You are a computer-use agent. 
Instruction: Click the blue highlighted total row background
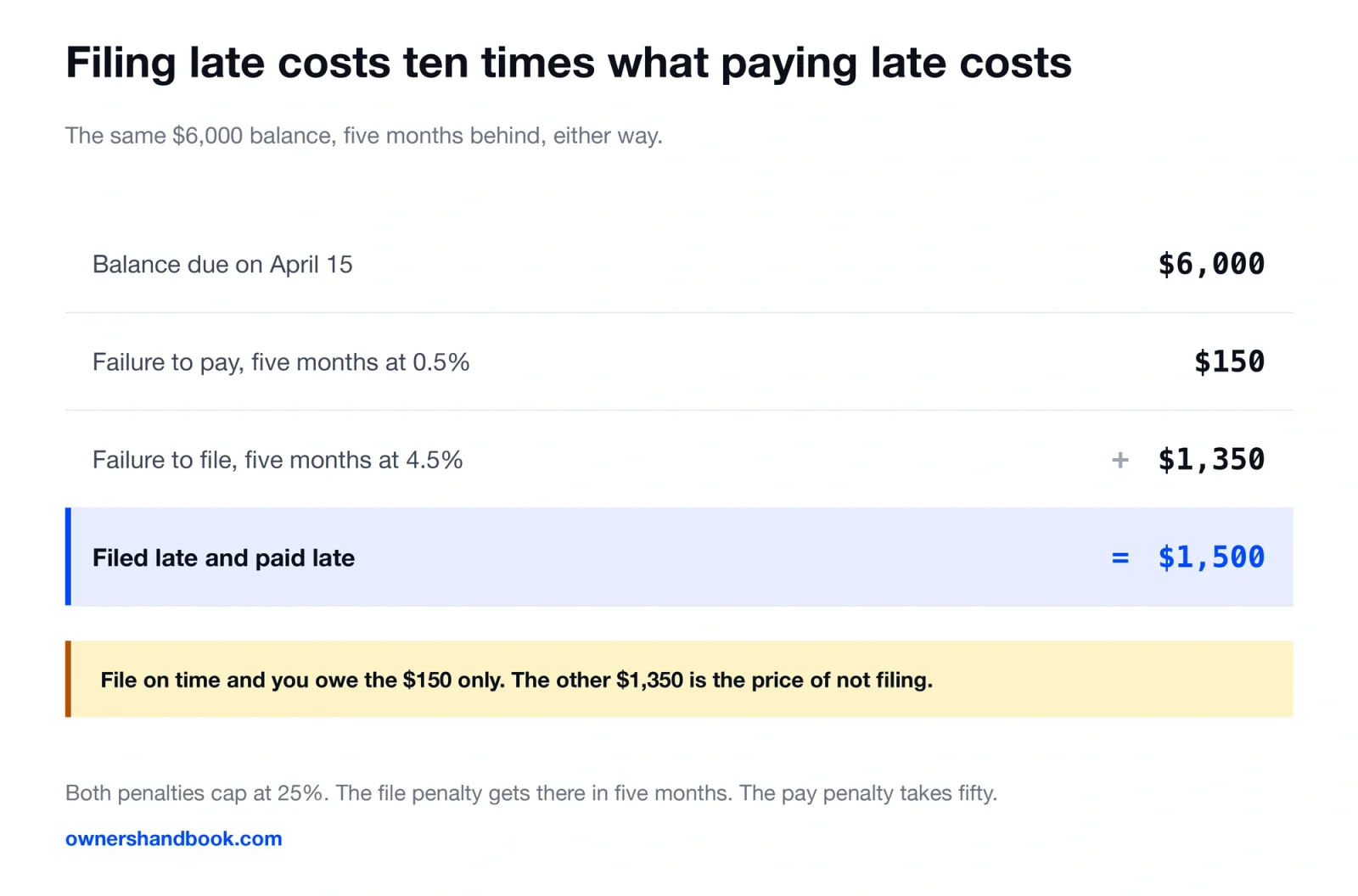679,557
